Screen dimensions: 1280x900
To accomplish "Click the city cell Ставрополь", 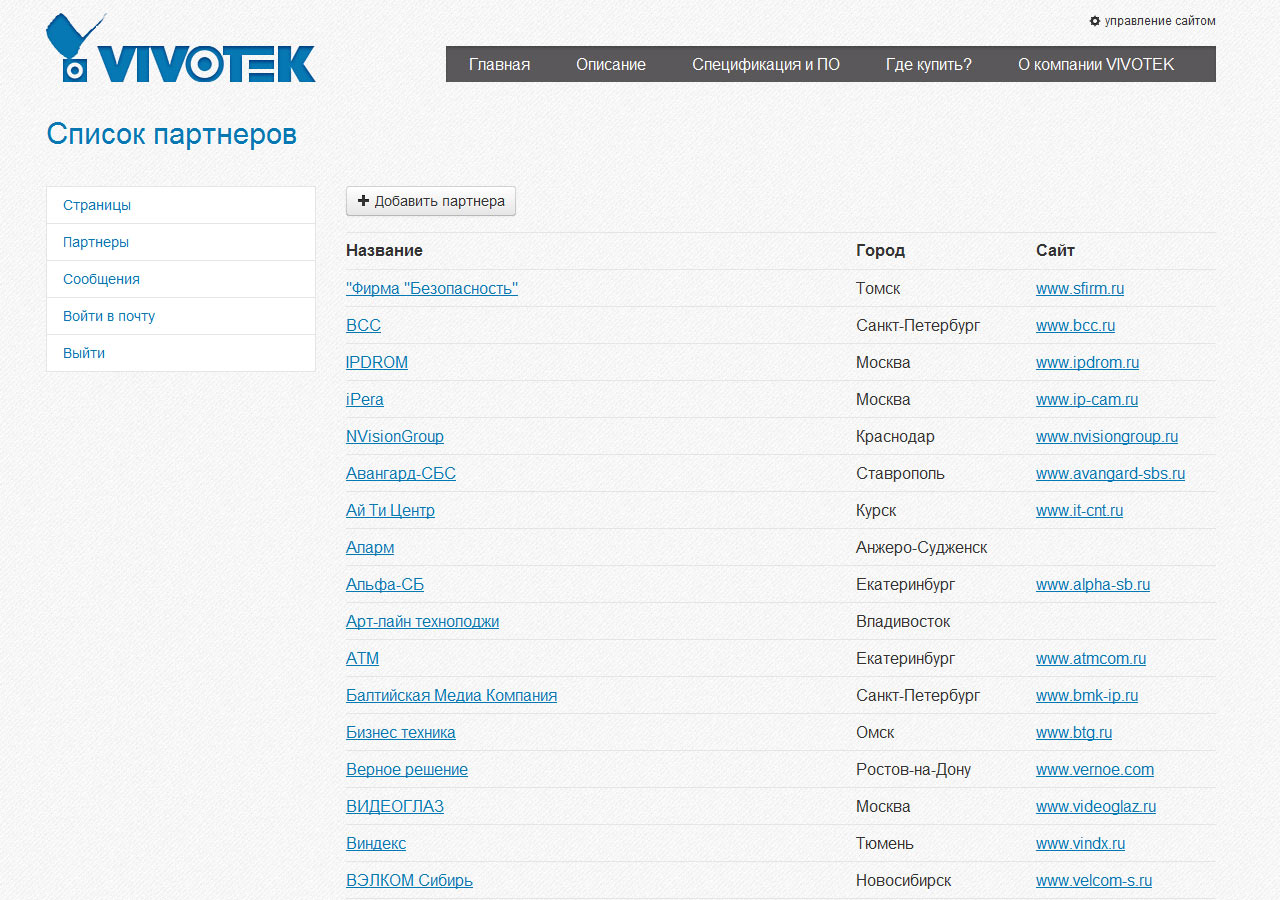I will point(900,473).
